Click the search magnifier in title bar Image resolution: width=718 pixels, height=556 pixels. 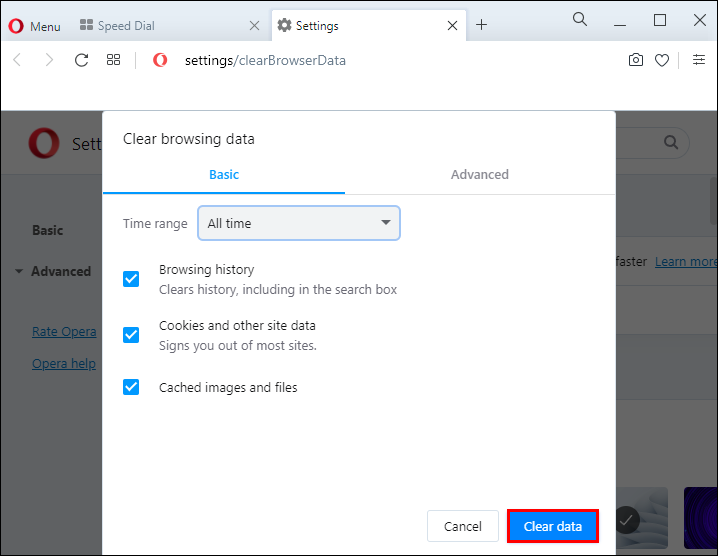580,20
